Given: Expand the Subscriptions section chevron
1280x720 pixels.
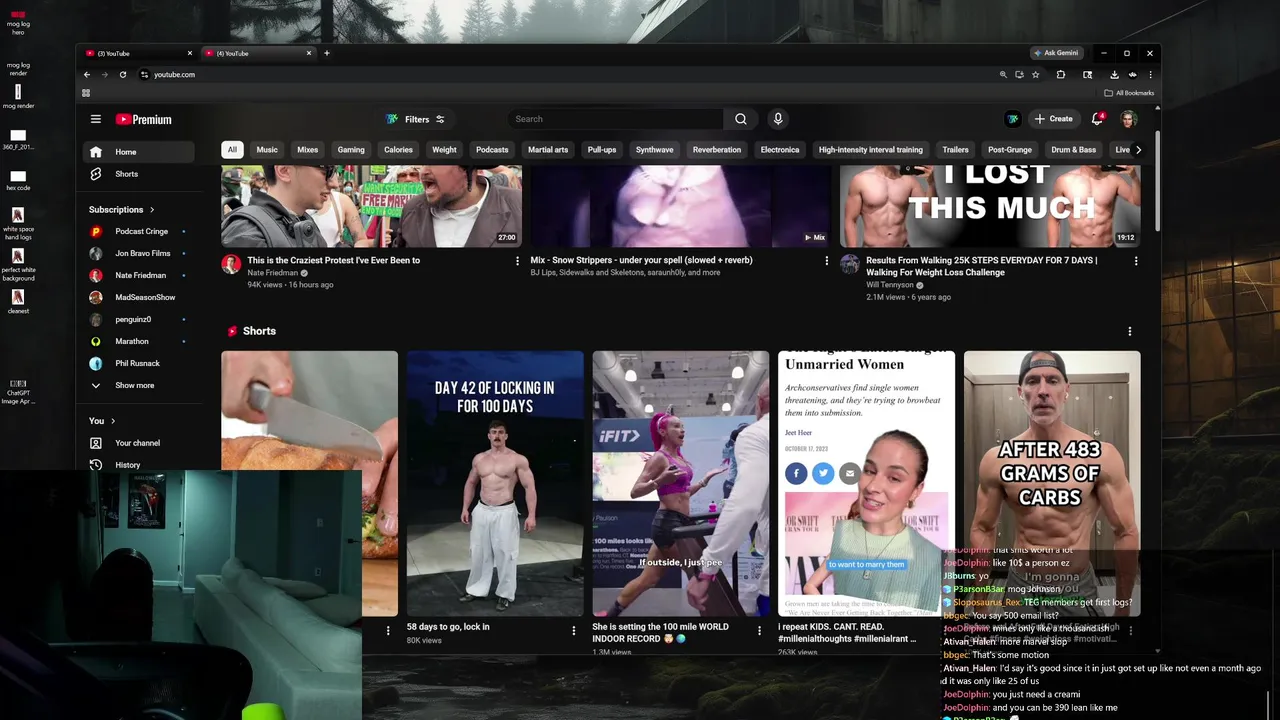Looking at the screenshot, I should [x=152, y=210].
